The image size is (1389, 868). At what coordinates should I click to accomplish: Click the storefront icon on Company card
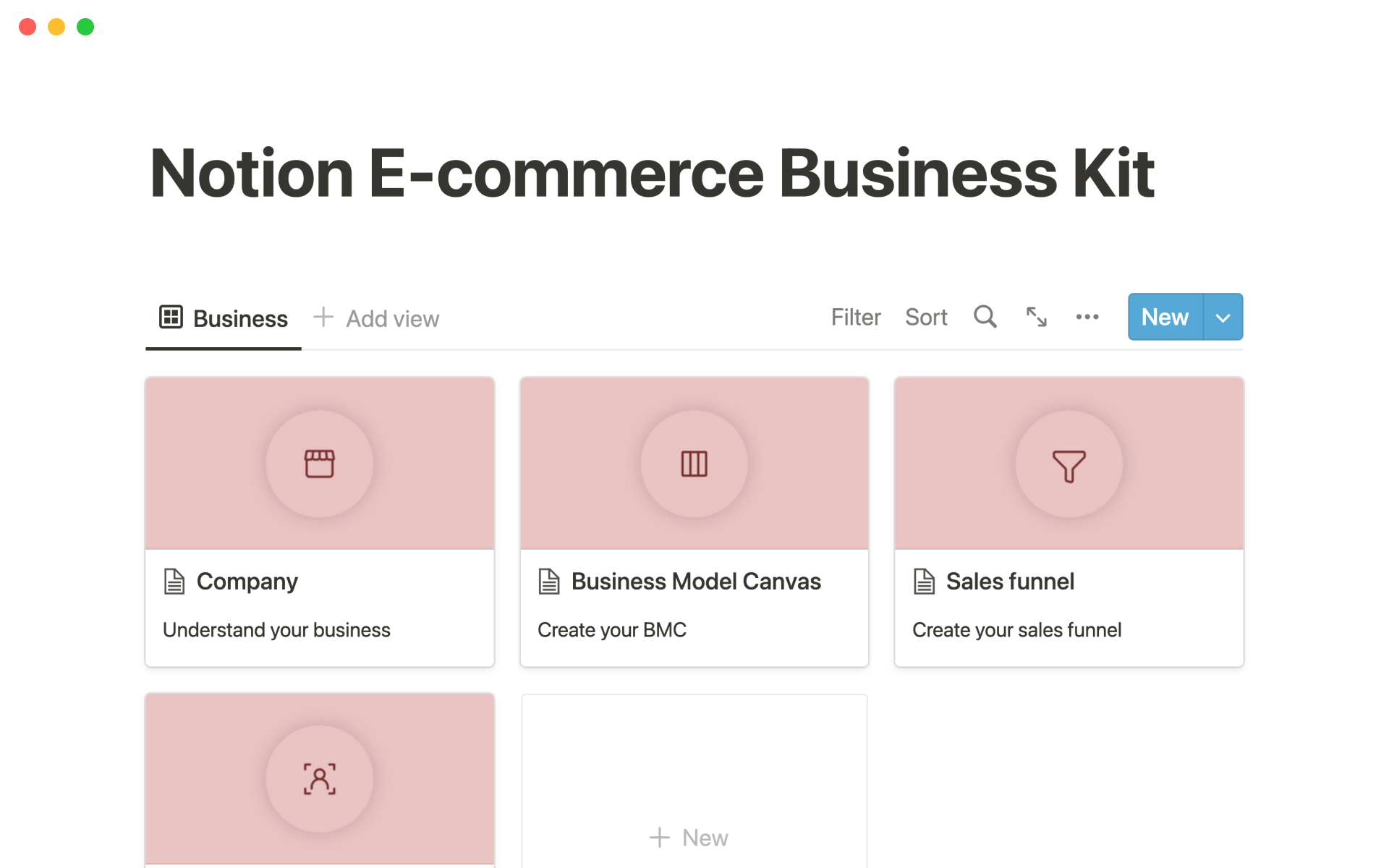319,464
